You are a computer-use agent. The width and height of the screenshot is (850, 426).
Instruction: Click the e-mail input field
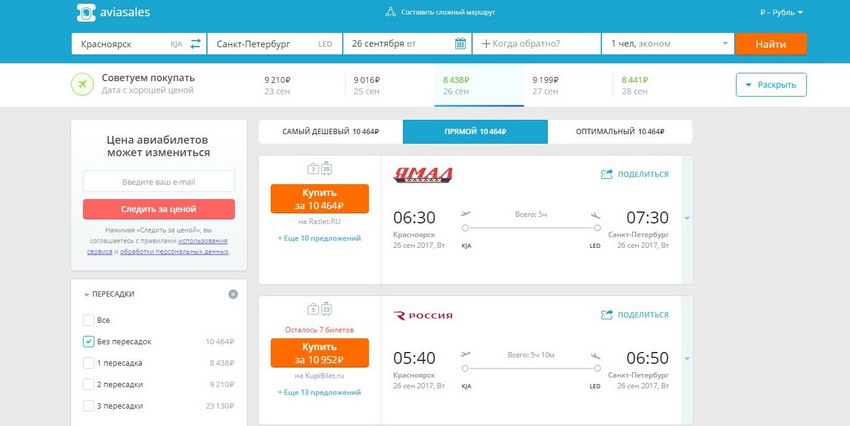coord(159,182)
